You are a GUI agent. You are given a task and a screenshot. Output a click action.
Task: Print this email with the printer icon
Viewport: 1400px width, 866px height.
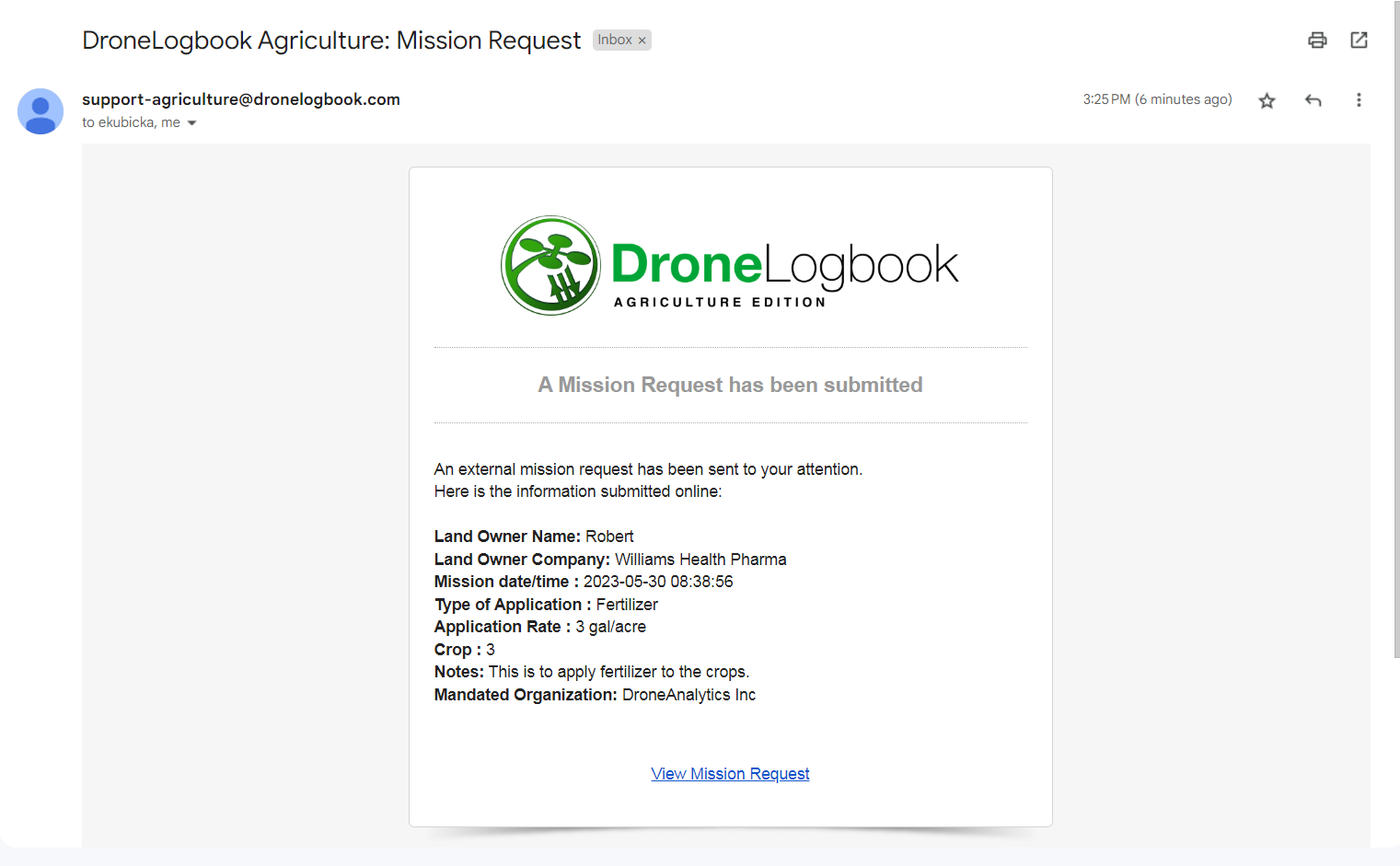click(1317, 40)
